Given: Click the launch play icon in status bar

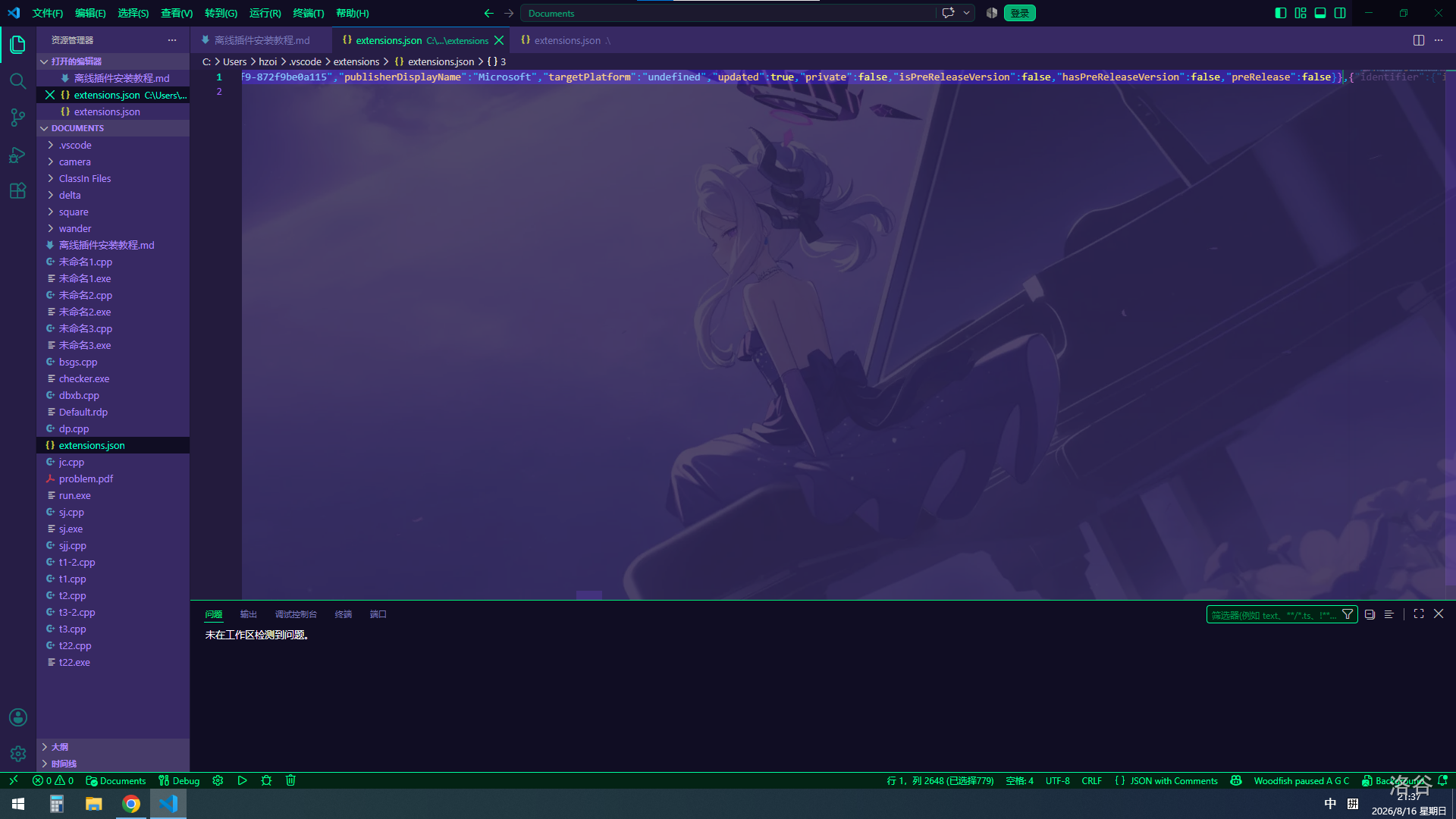Looking at the screenshot, I should 242,780.
